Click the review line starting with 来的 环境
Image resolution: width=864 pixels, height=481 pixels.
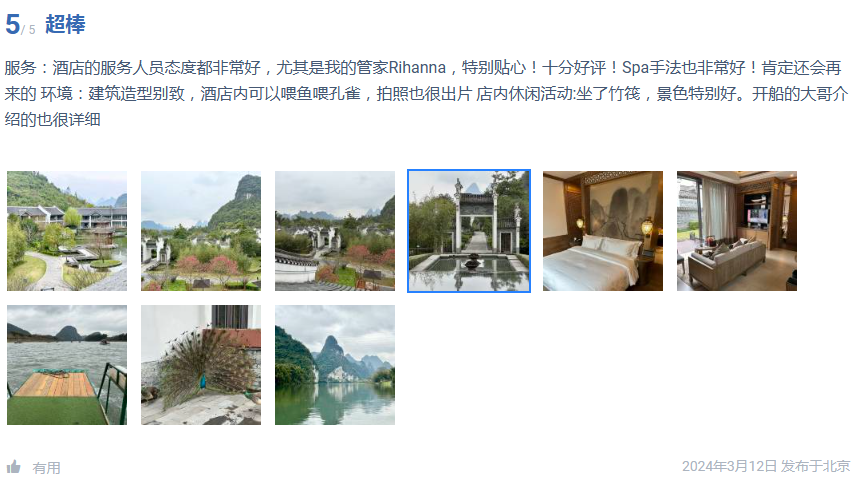[x=426, y=94]
